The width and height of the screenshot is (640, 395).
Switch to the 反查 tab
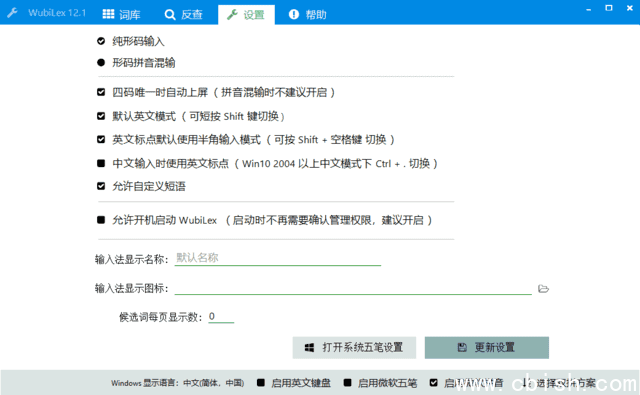point(183,15)
